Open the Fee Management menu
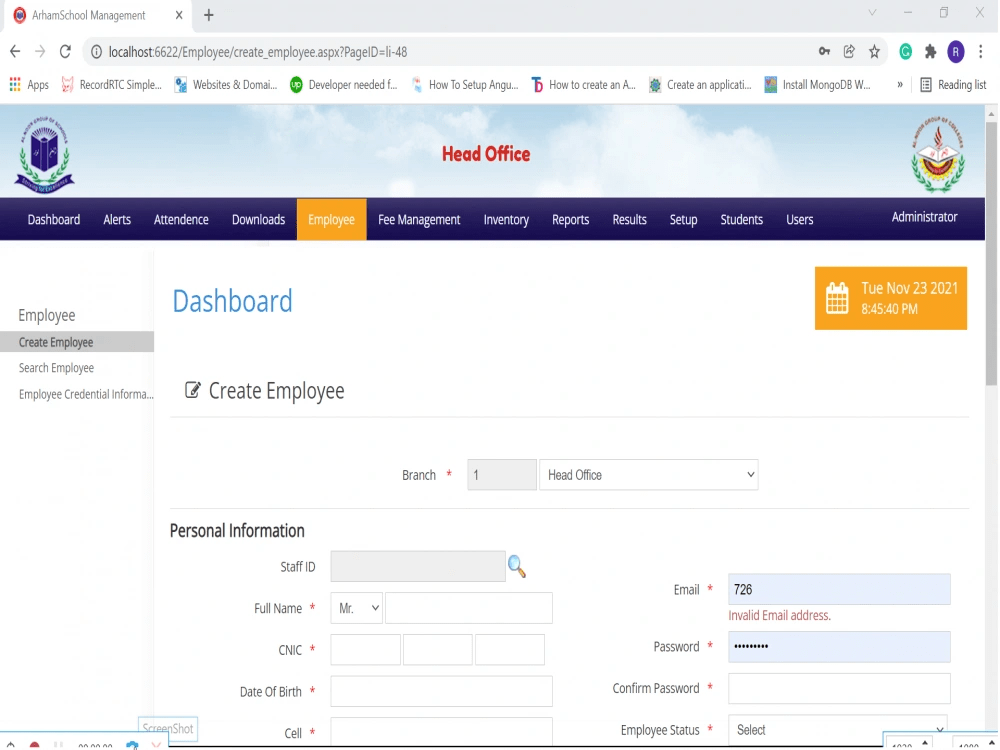This screenshot has width=1000, height=750. tap(419, 219)
